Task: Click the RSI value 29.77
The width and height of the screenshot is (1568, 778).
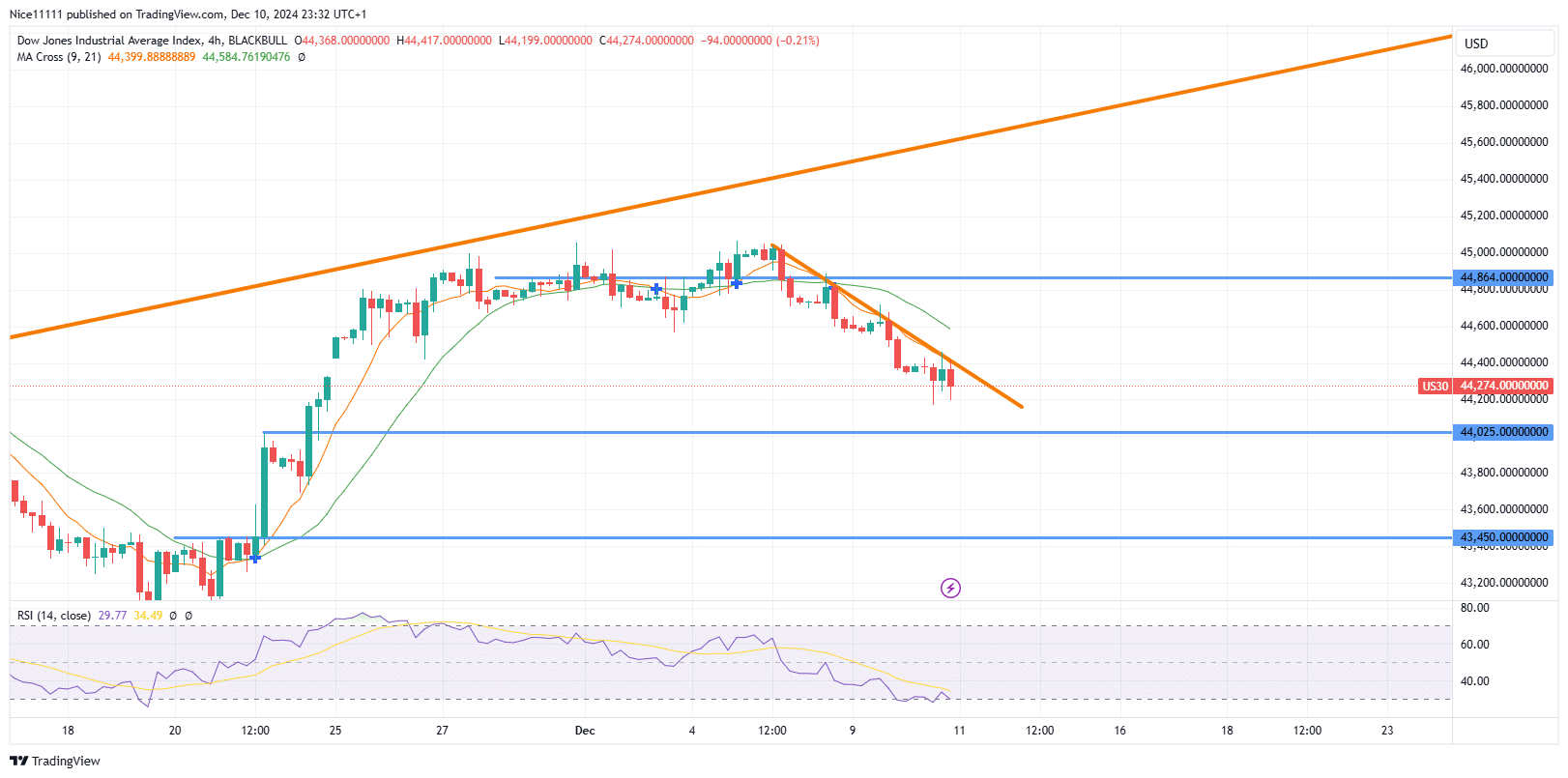Action: point(112,616)
